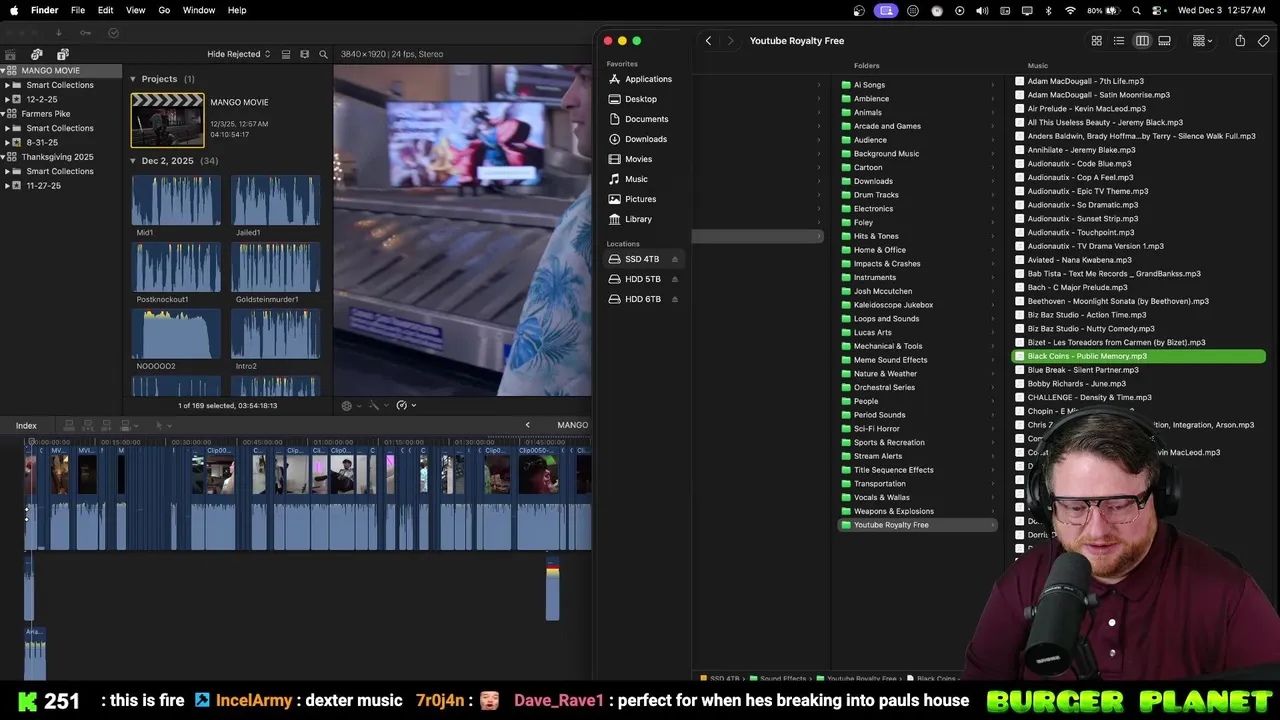Go back in timeline history arrow
Screen dimensions: 1280x720
(x=528, y=425)
